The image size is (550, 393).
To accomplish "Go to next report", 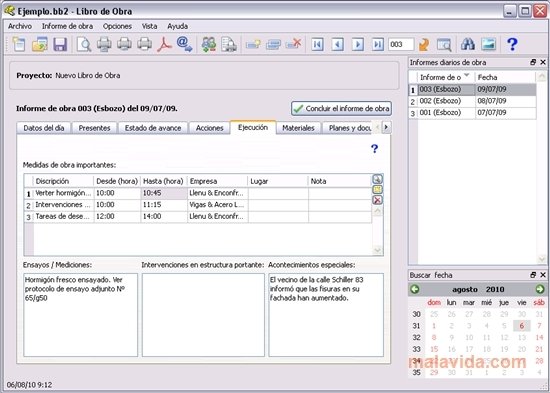I will [358, 45].
